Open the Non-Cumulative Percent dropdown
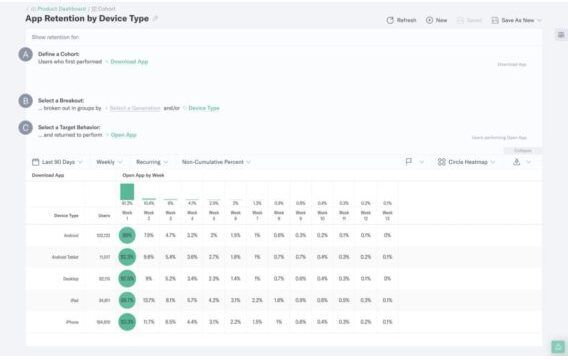 (x=216, y=162)
